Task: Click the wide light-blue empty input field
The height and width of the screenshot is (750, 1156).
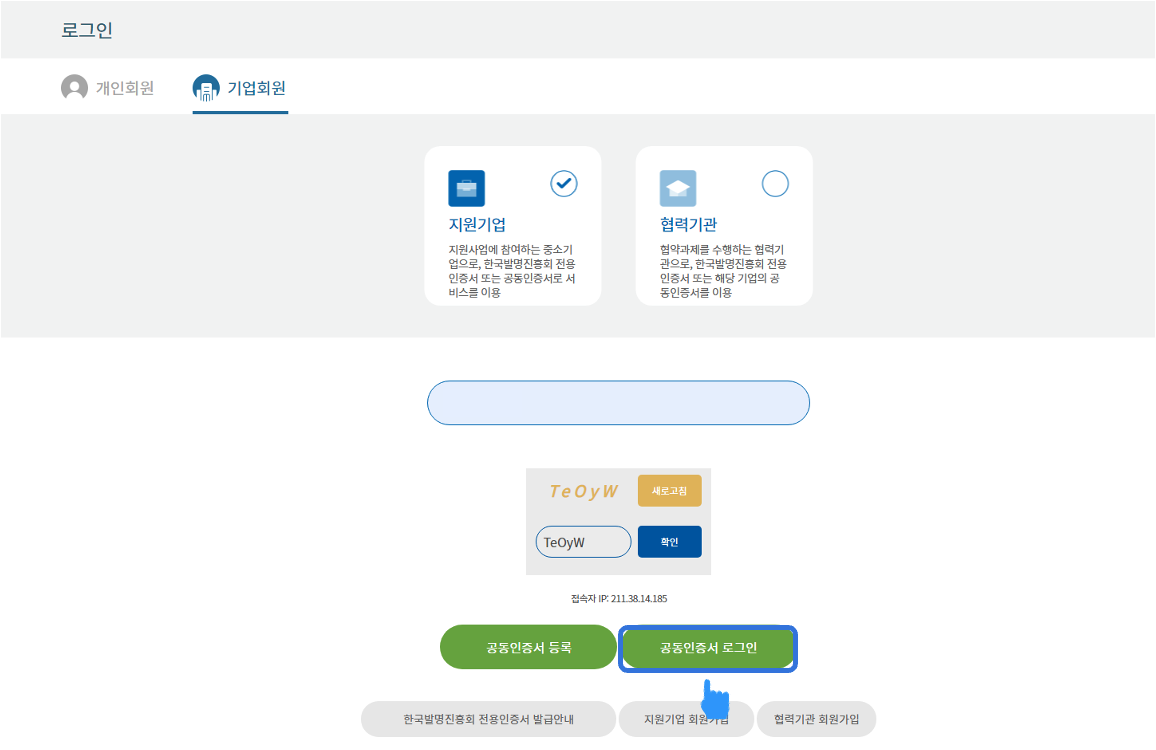Action: 618,403
